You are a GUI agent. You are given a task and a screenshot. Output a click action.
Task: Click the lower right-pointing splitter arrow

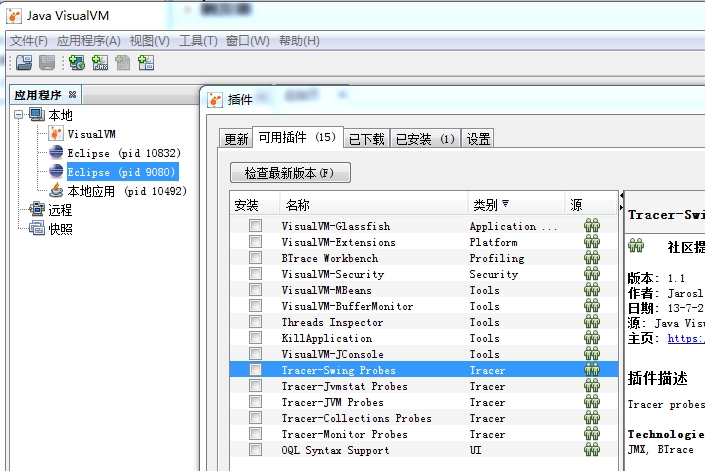(x=621, y=207)
